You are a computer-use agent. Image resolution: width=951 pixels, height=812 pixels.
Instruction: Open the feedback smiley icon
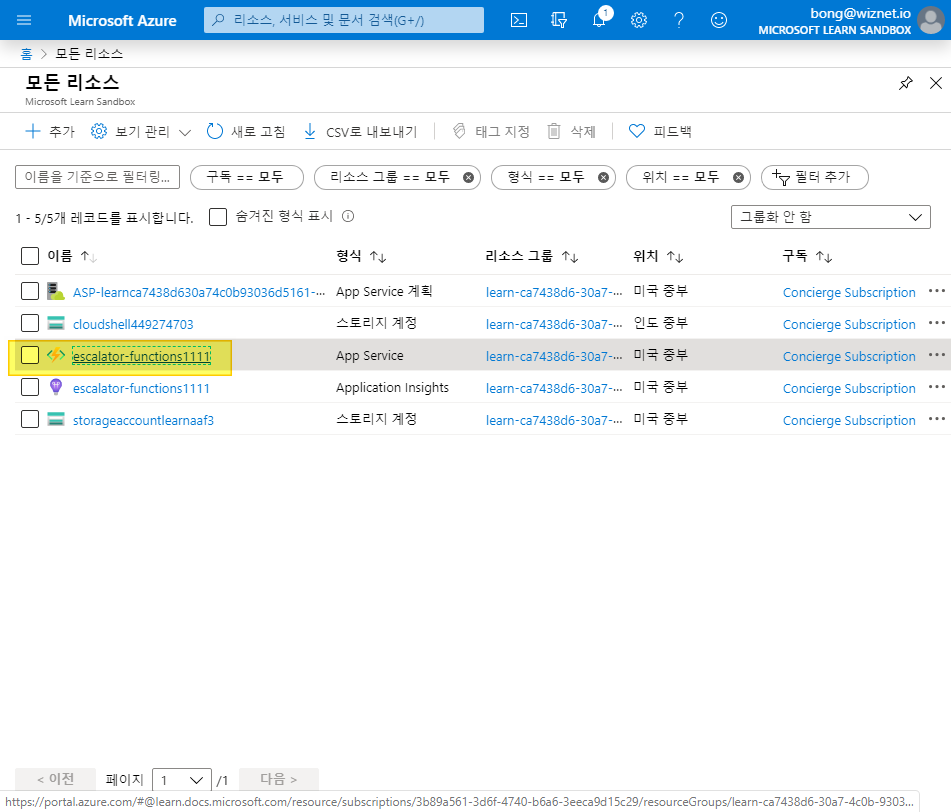coord(719,20)
